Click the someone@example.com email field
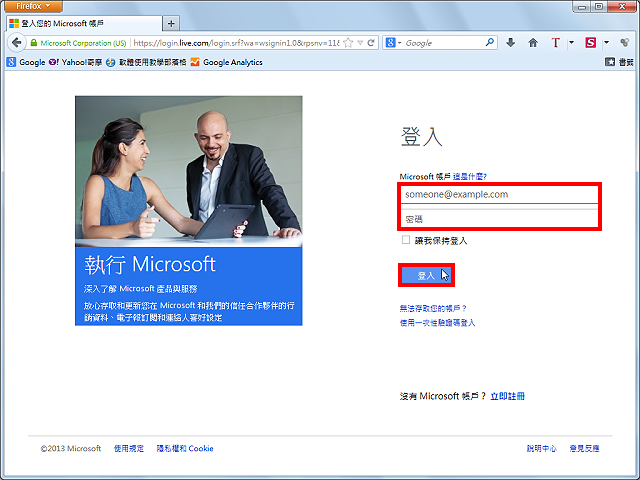The height and width of the screenshot is (480, 640). click(500, 195)
